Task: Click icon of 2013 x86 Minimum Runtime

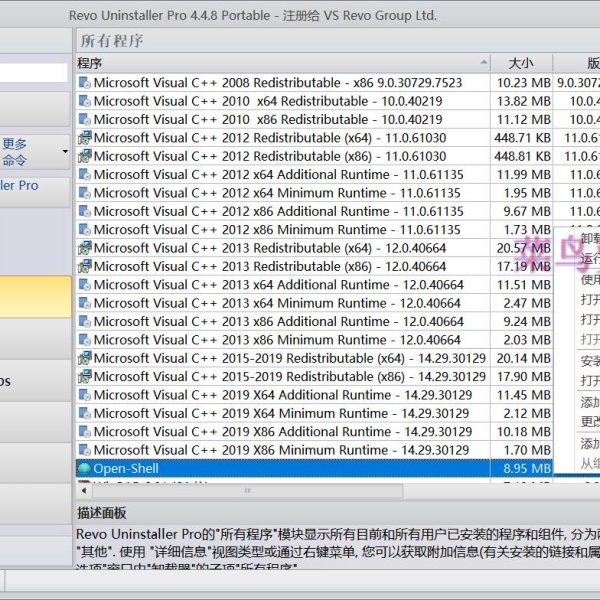Action: 85,340
